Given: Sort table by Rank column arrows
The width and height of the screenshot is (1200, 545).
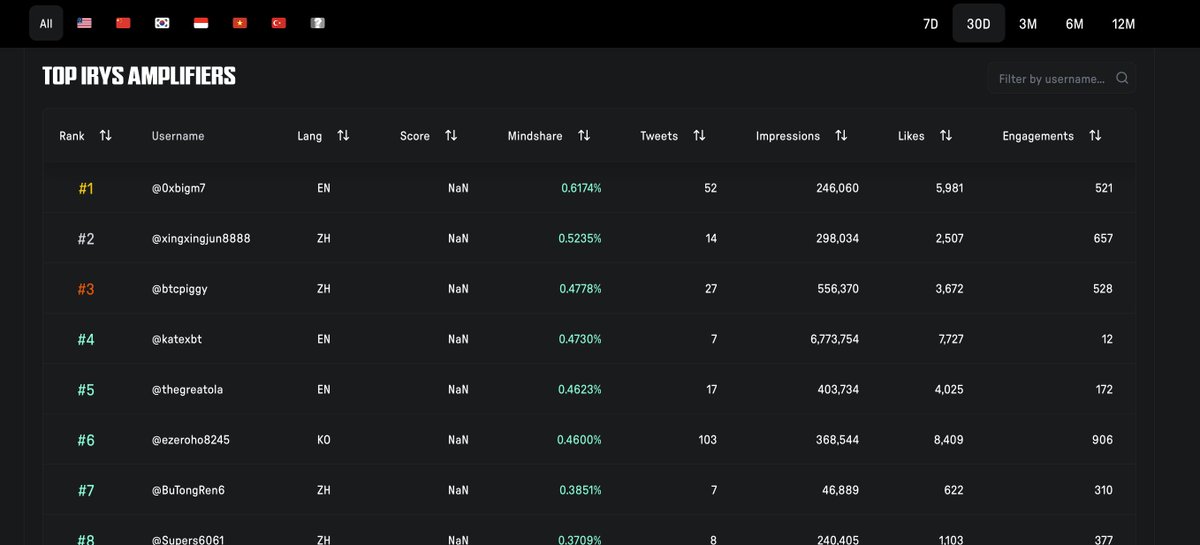Looking at the screenshot, I should [105, 136].
